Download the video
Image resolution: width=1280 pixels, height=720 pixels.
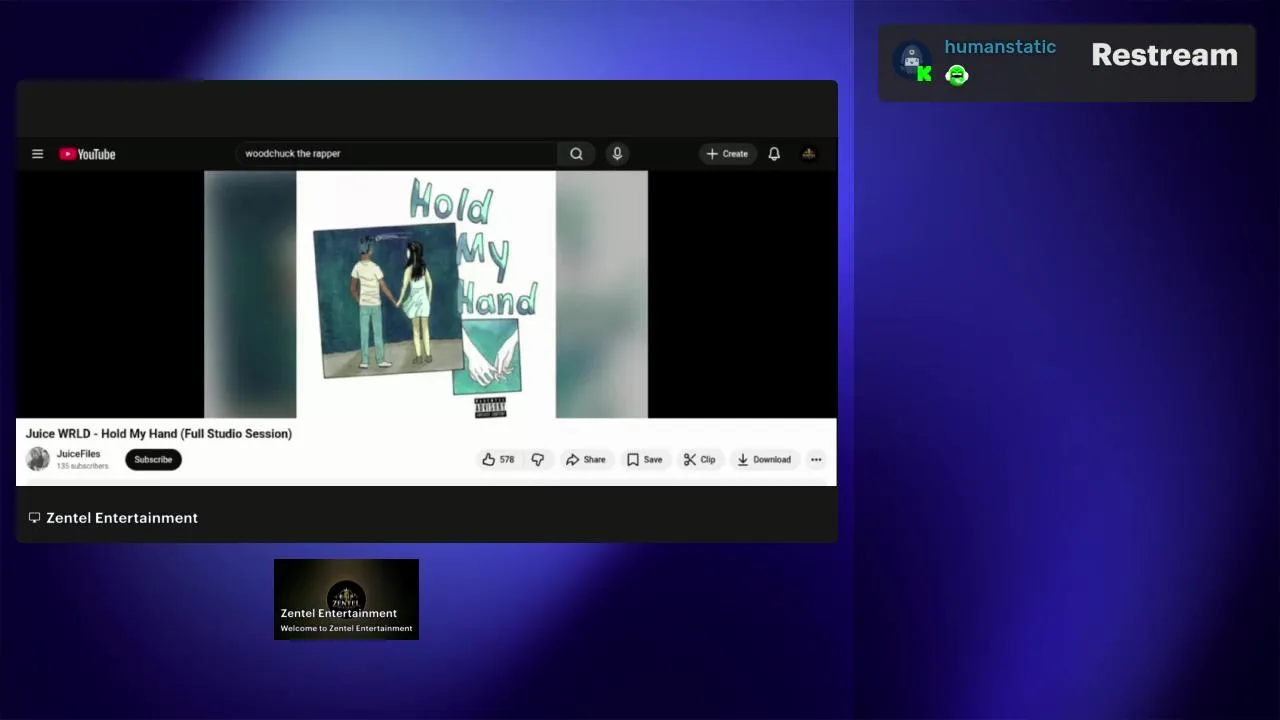point(764,460)
